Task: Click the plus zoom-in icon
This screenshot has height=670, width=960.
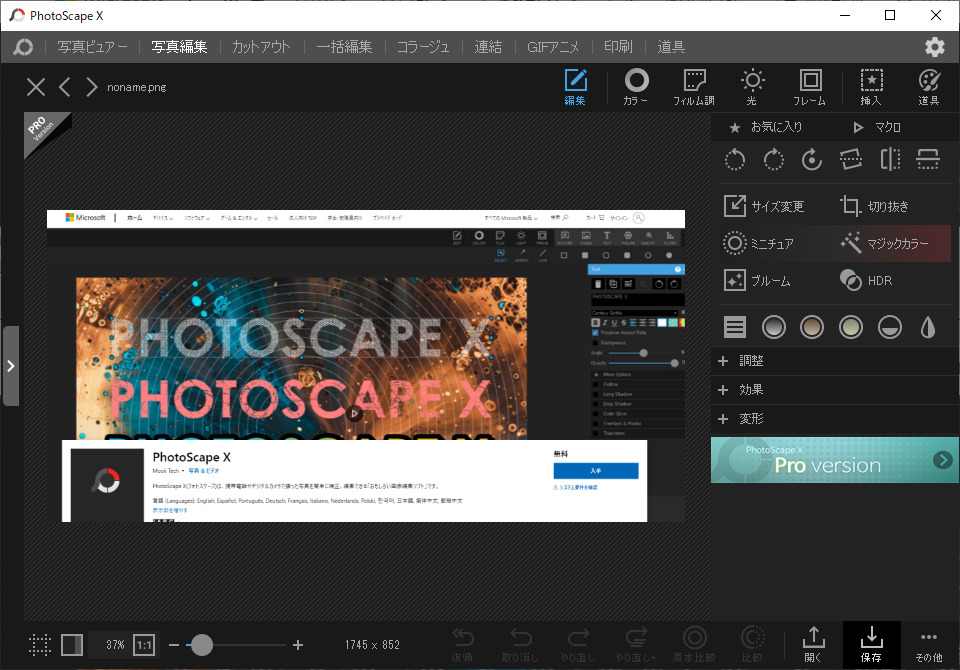Action: 298,645
